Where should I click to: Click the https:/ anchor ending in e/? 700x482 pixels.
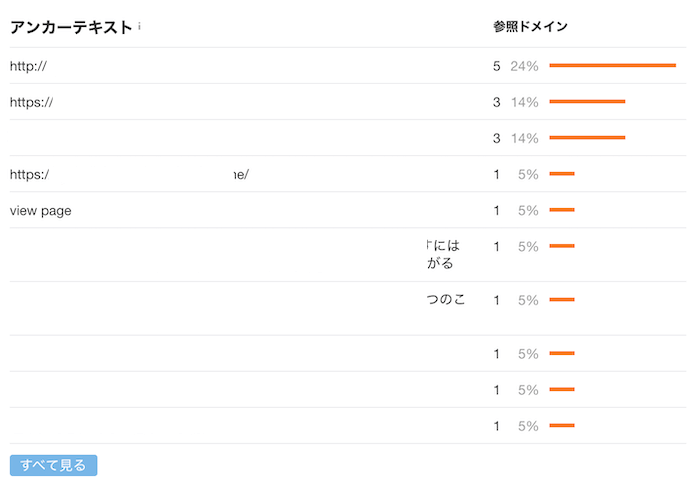click(x=129, y=175)
